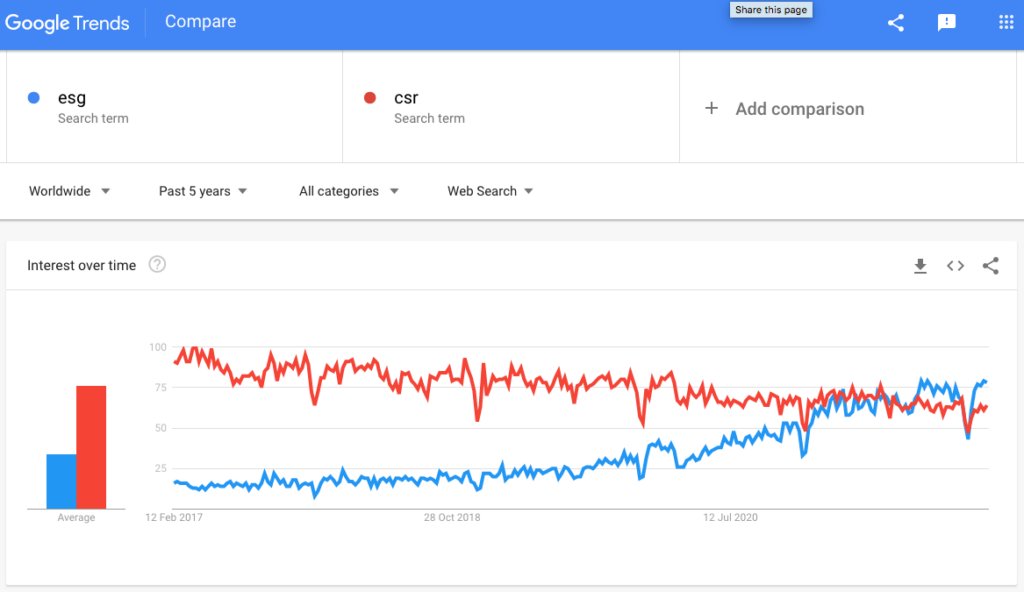Click the blue esg color dot
1024x592 pixels.
(x=34, y=98)
